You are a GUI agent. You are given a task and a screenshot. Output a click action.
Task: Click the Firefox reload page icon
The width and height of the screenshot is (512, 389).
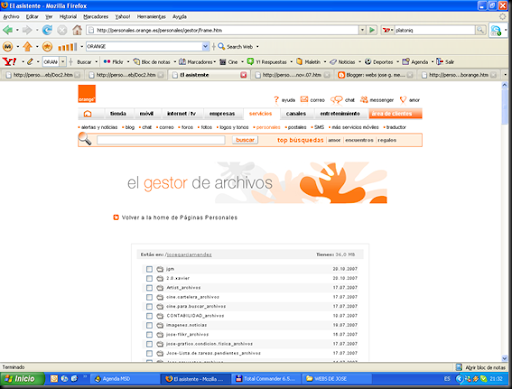tap(47, 30)
